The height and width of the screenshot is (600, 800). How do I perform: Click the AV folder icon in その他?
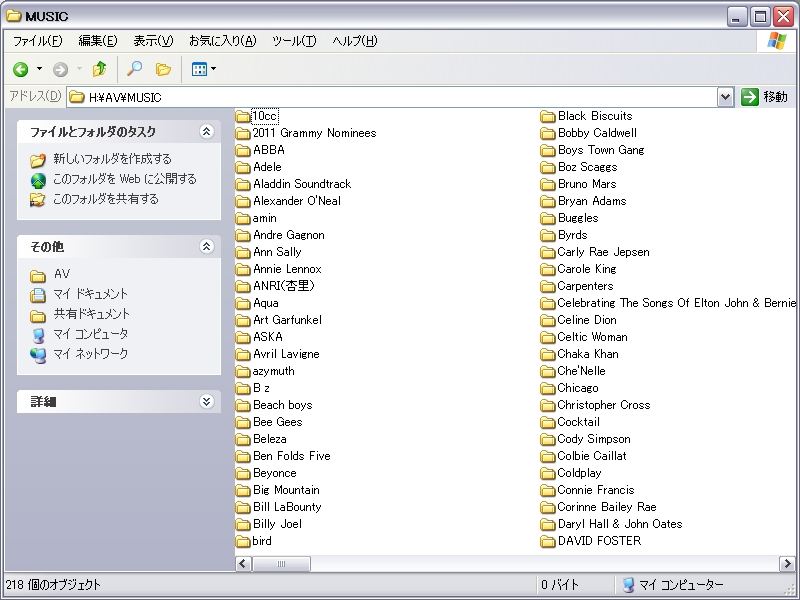click(38, 276)
